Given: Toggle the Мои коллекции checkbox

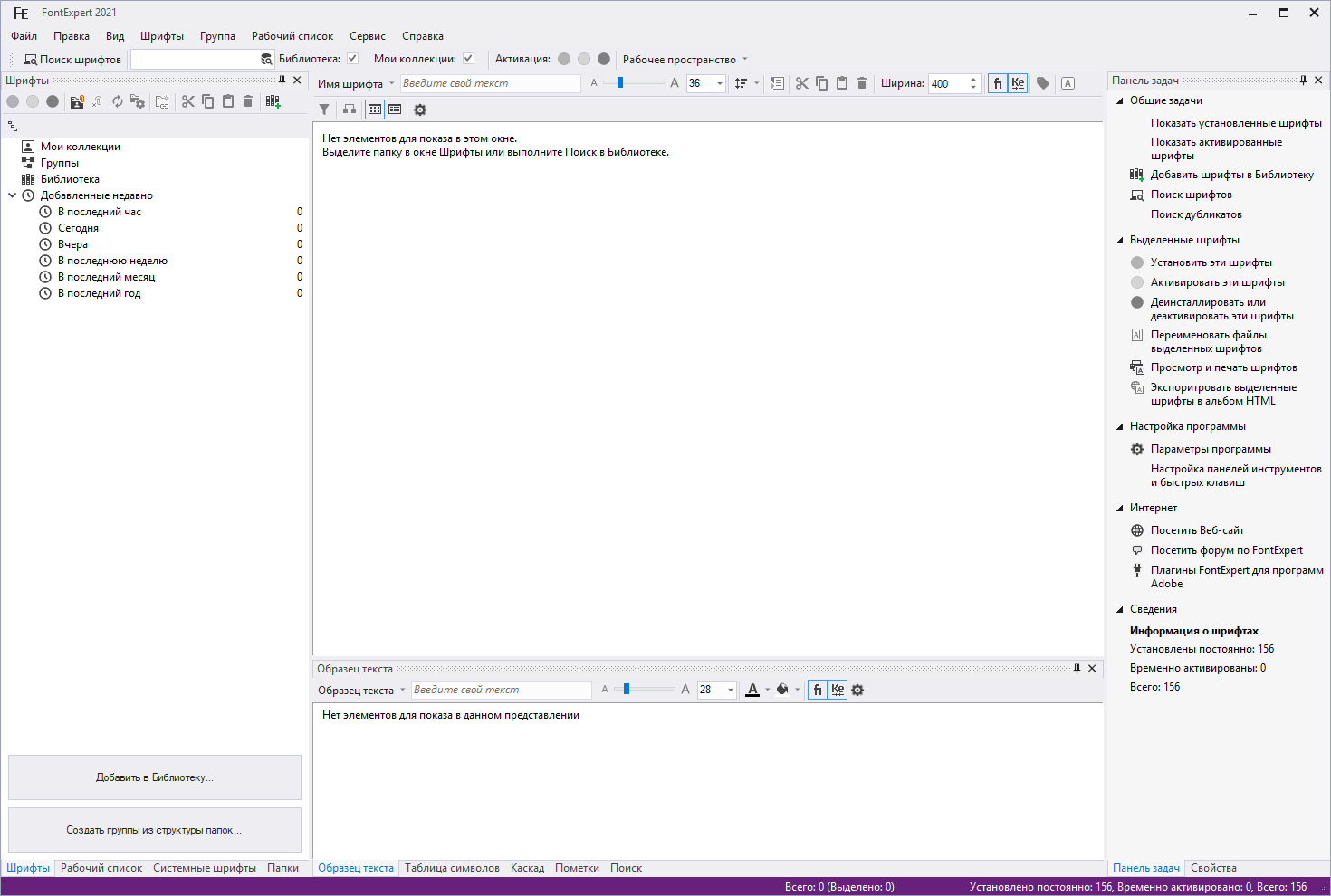Looking at the screenshot, I should pyautogui.click(x=468, y=59).
